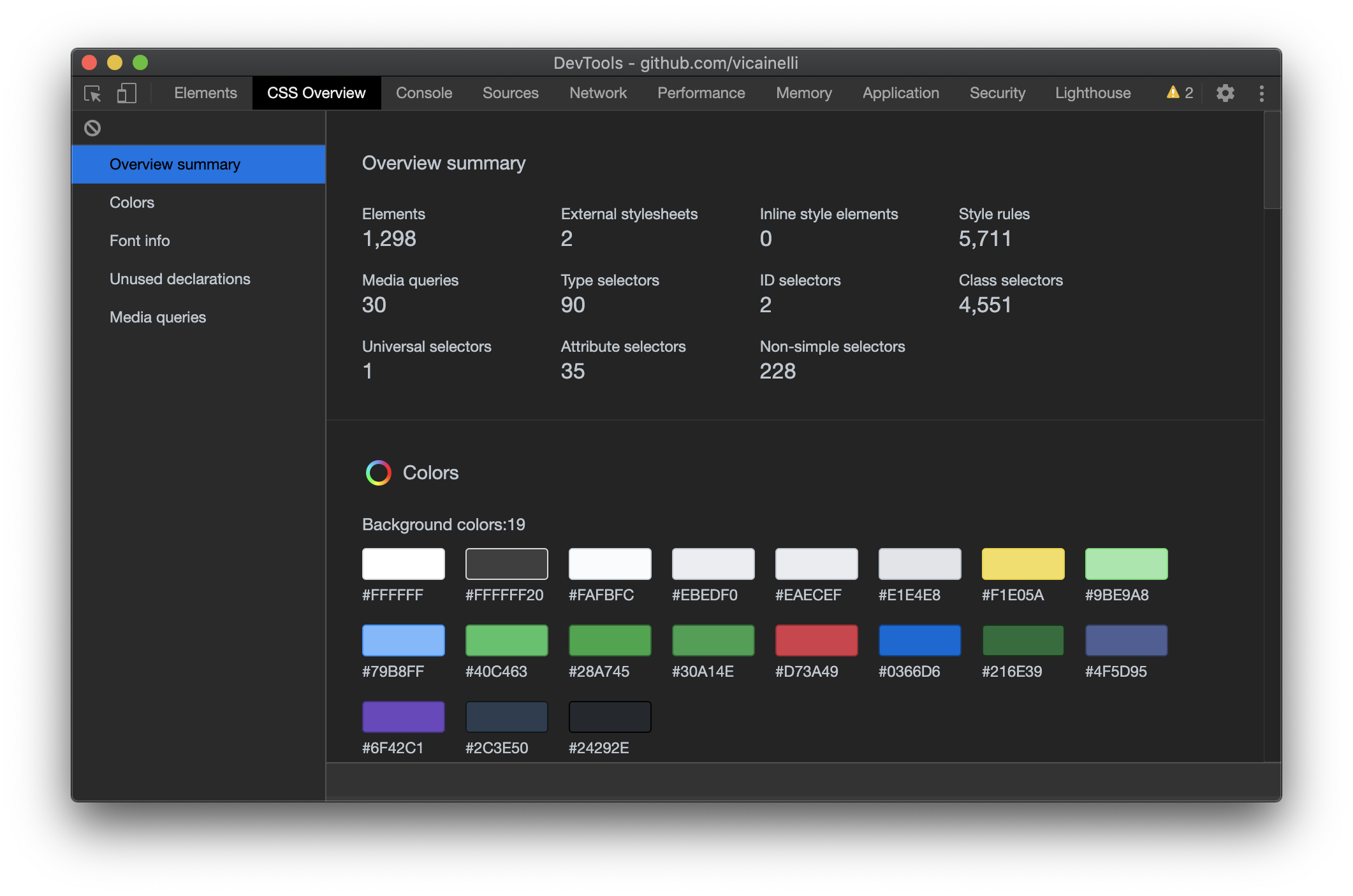
Task: Select the inspect element cursor tool
Action: 93,93
